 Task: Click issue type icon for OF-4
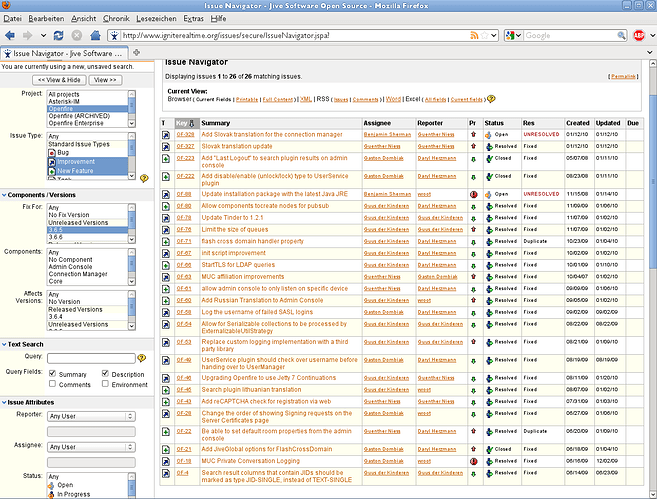coord(166,473)
